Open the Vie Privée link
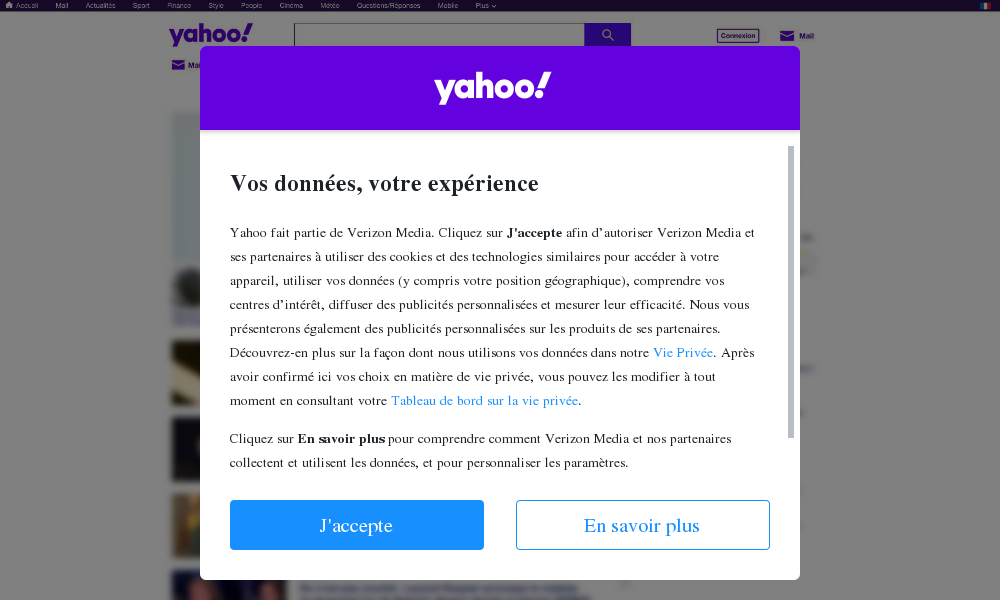Image resolution: width=1000 pixels, height=600 pixels. tap(682, 353)
